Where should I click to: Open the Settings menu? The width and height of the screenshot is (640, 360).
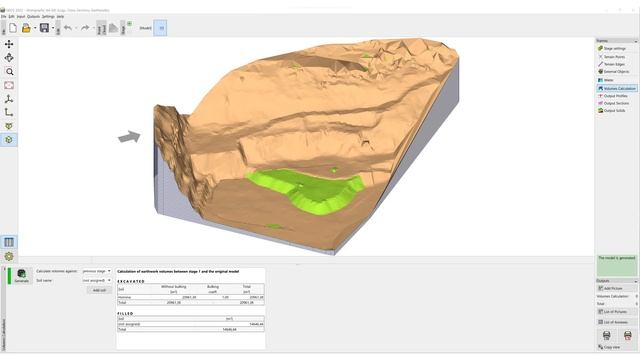(48, 16)
